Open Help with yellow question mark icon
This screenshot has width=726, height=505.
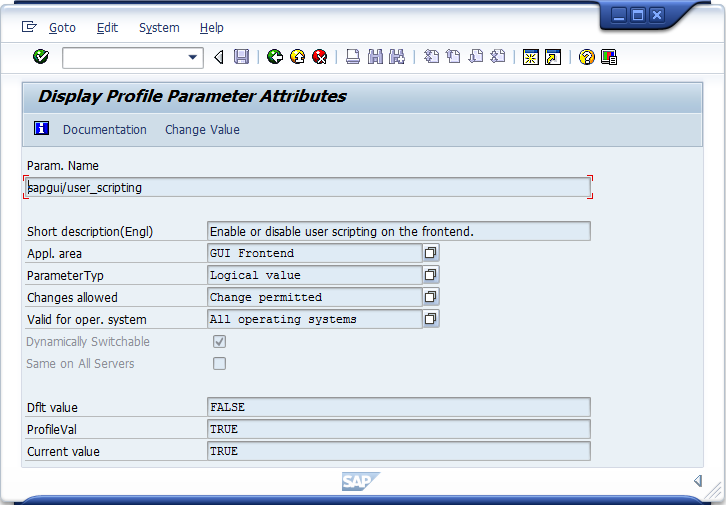click(x=587, y=57)
